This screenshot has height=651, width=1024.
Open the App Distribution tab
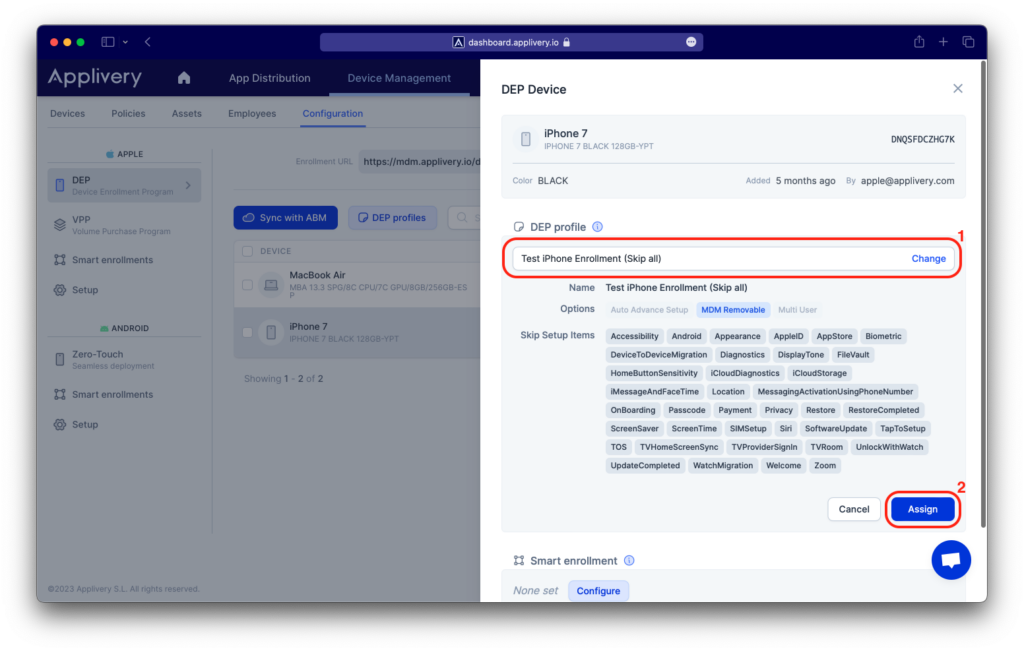tap(270, 78)
